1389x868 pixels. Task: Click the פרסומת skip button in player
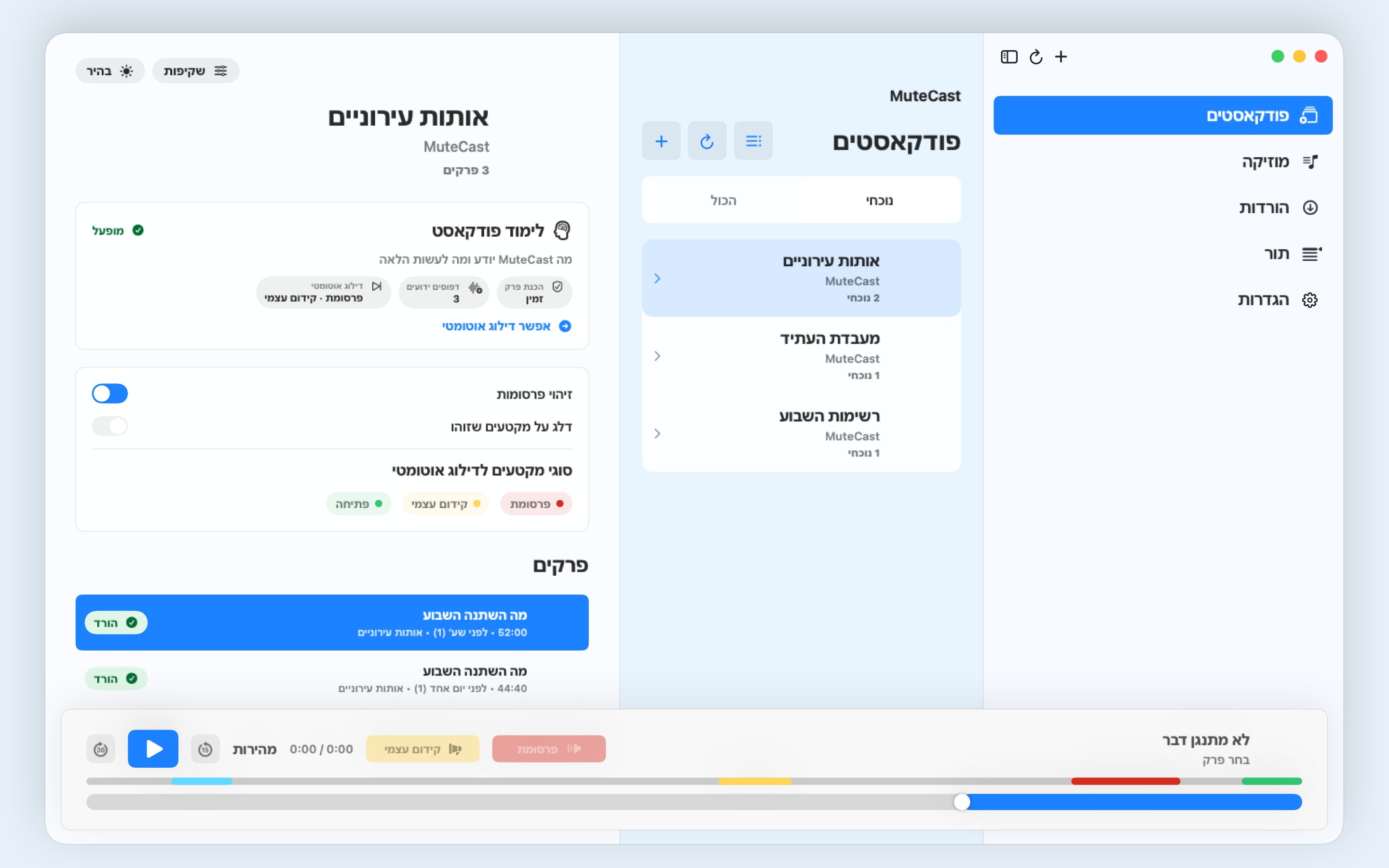[x=549, y=748]
